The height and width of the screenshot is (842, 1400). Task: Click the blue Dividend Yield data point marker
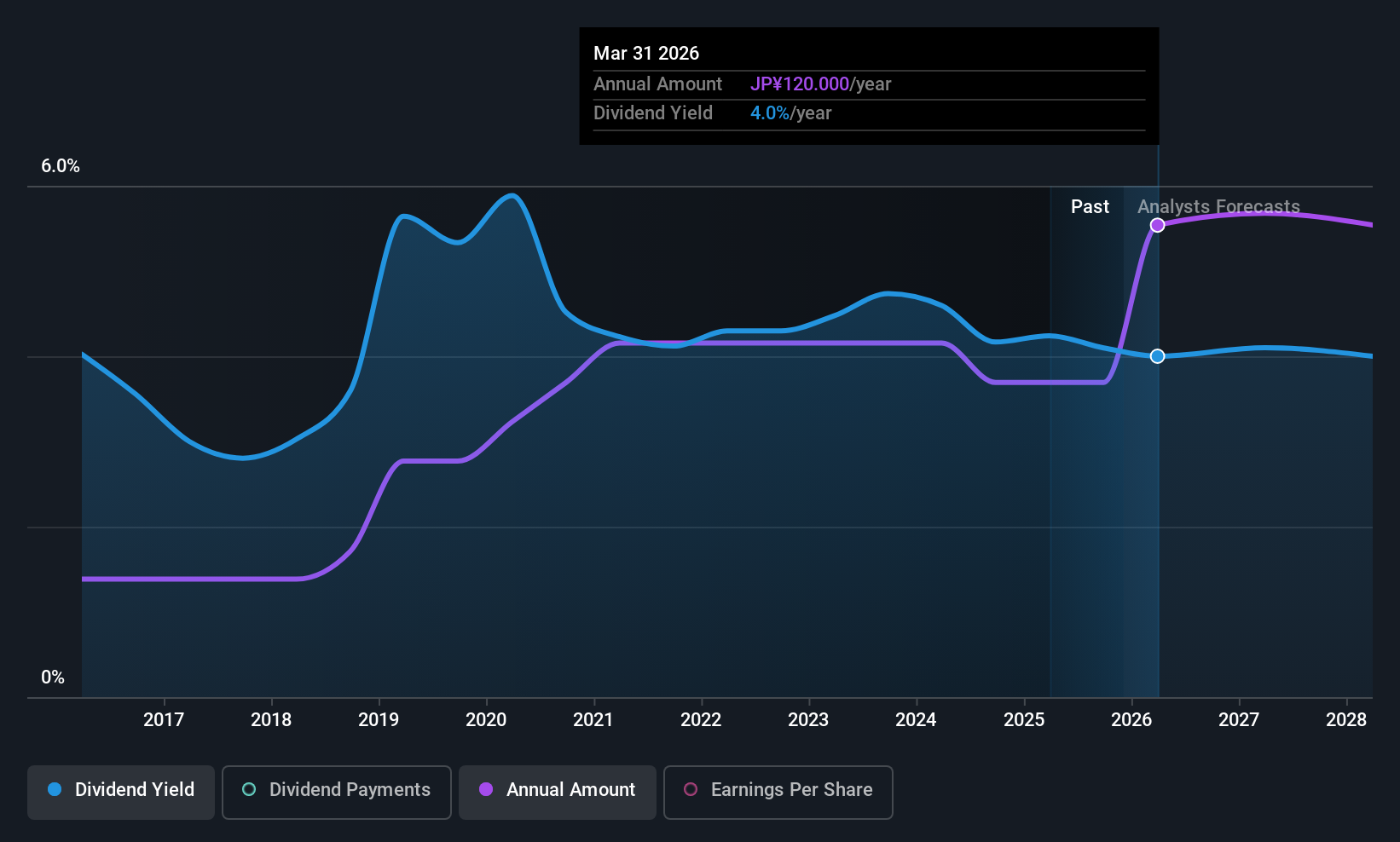tap(1157, 356)
